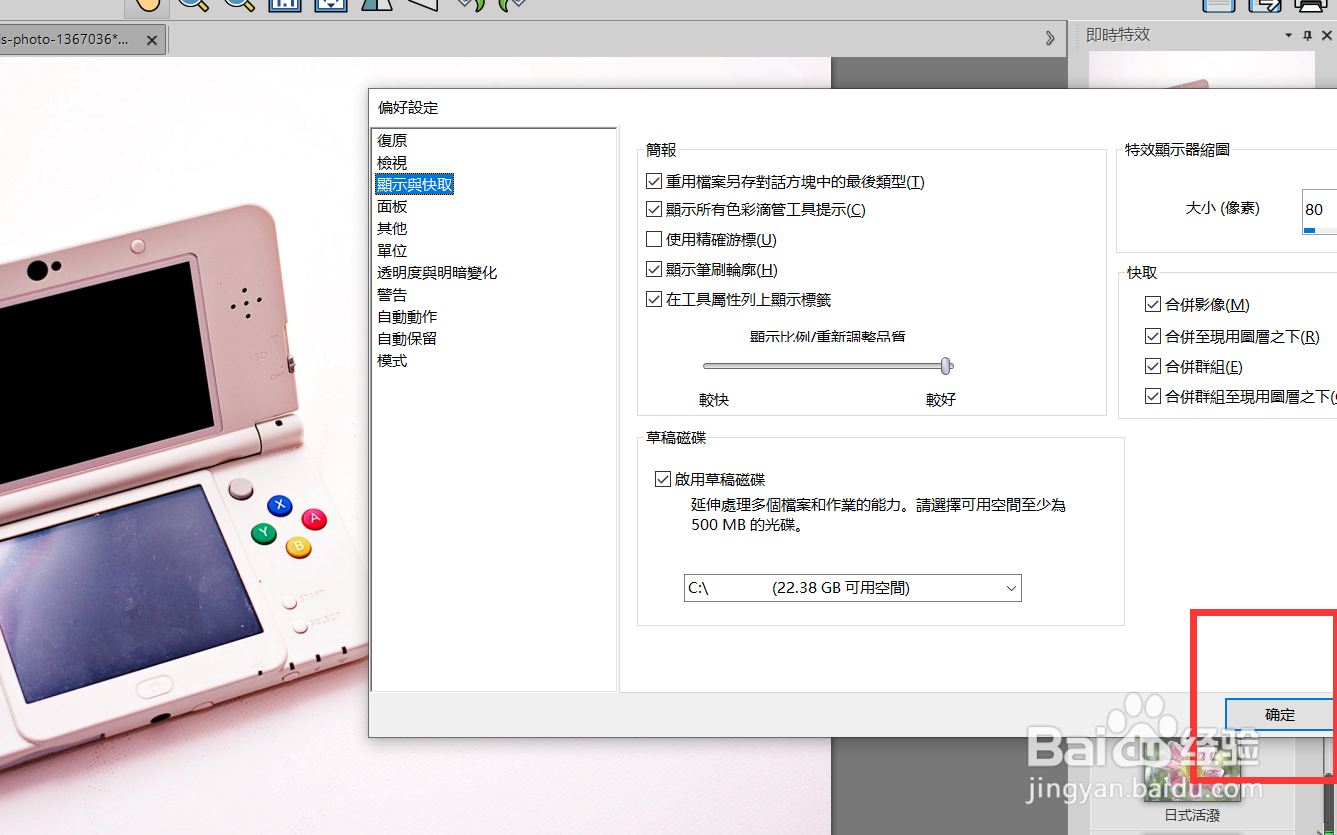Adjust the 顯示比例/重新調整品質 slider handle
This screenshot has width=1337, height=835.
click(x=946, y=366)
